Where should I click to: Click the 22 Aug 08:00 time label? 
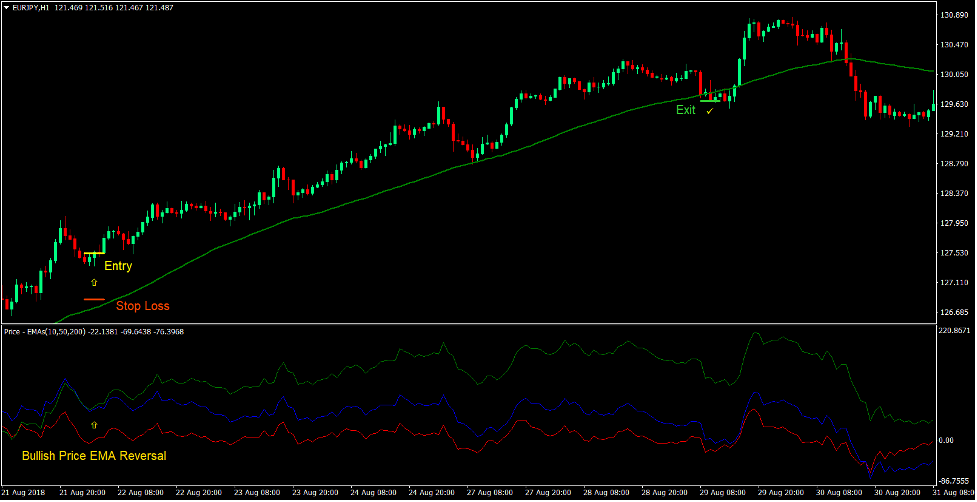[x=142, y=492]
